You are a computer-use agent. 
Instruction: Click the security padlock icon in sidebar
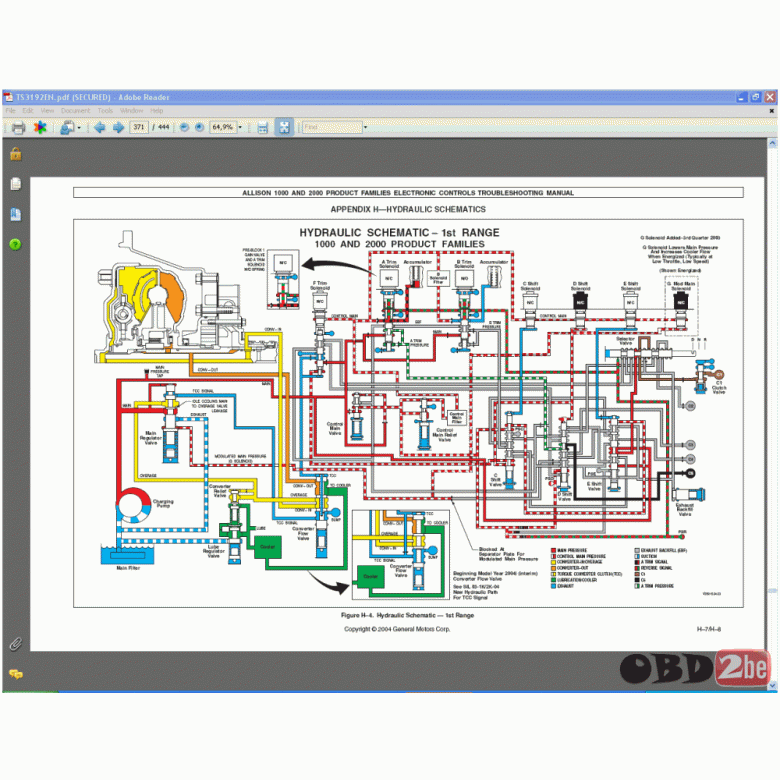click(16, 154)
